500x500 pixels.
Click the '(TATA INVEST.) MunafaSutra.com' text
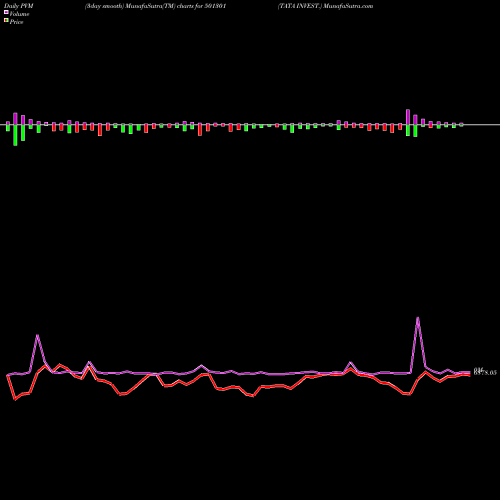(326, 6)
